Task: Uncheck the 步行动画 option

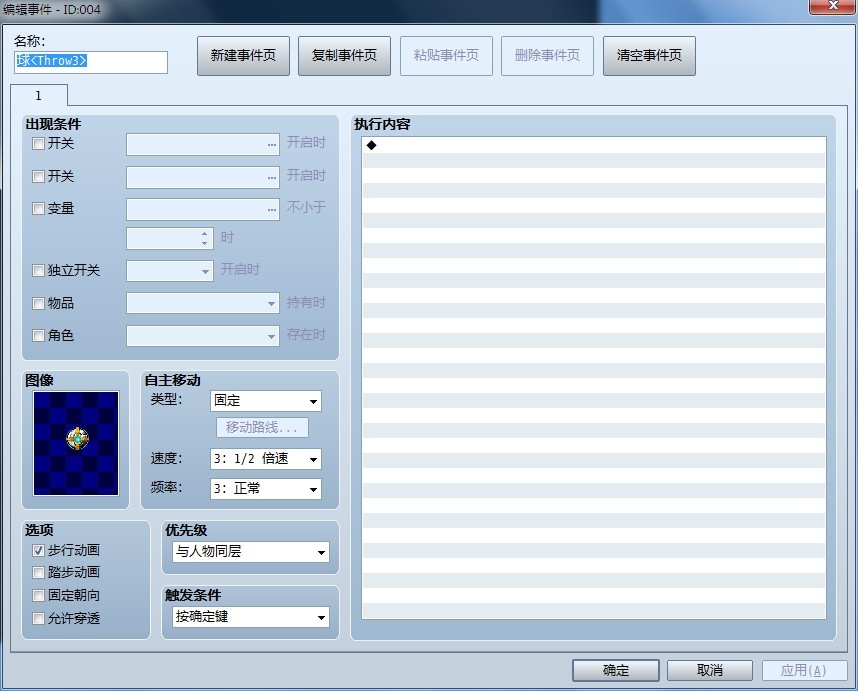Action: [38, 550]
